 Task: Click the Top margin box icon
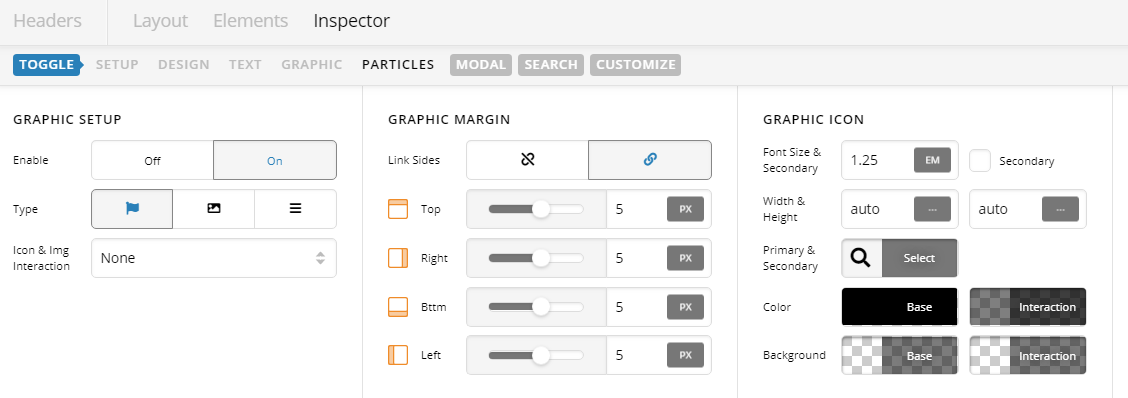tap(398, 209)
